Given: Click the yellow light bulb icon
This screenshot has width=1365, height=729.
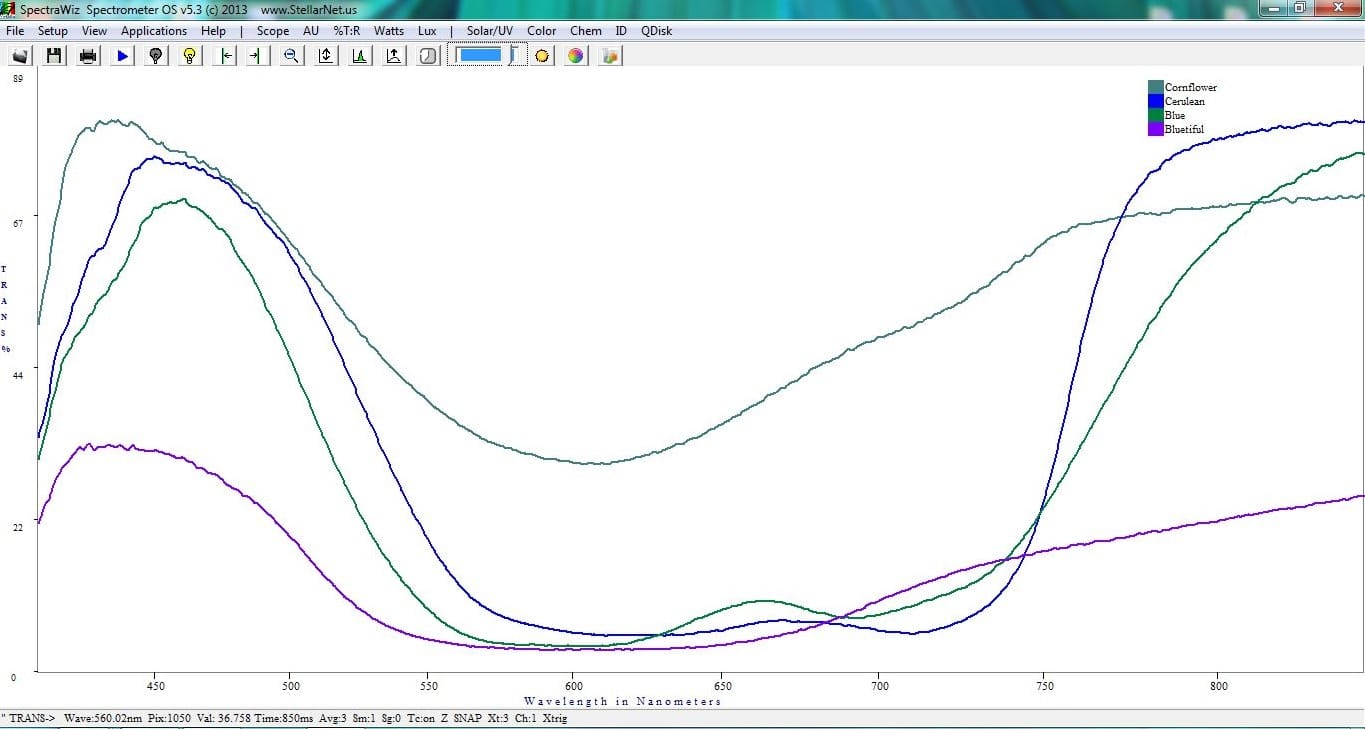Looking at the screenshot, I should click(190, 56).
